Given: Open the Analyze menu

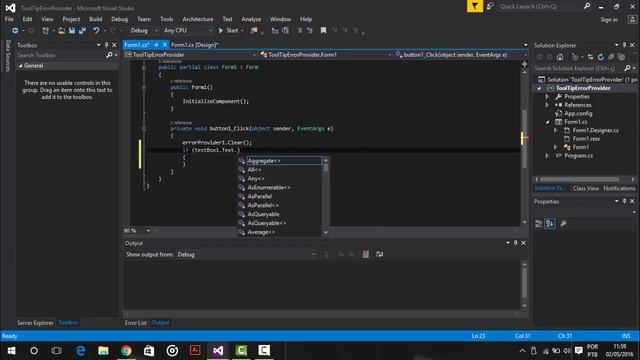Looking at the screenshot, I should pyautogui.click(x=251, y=19).
